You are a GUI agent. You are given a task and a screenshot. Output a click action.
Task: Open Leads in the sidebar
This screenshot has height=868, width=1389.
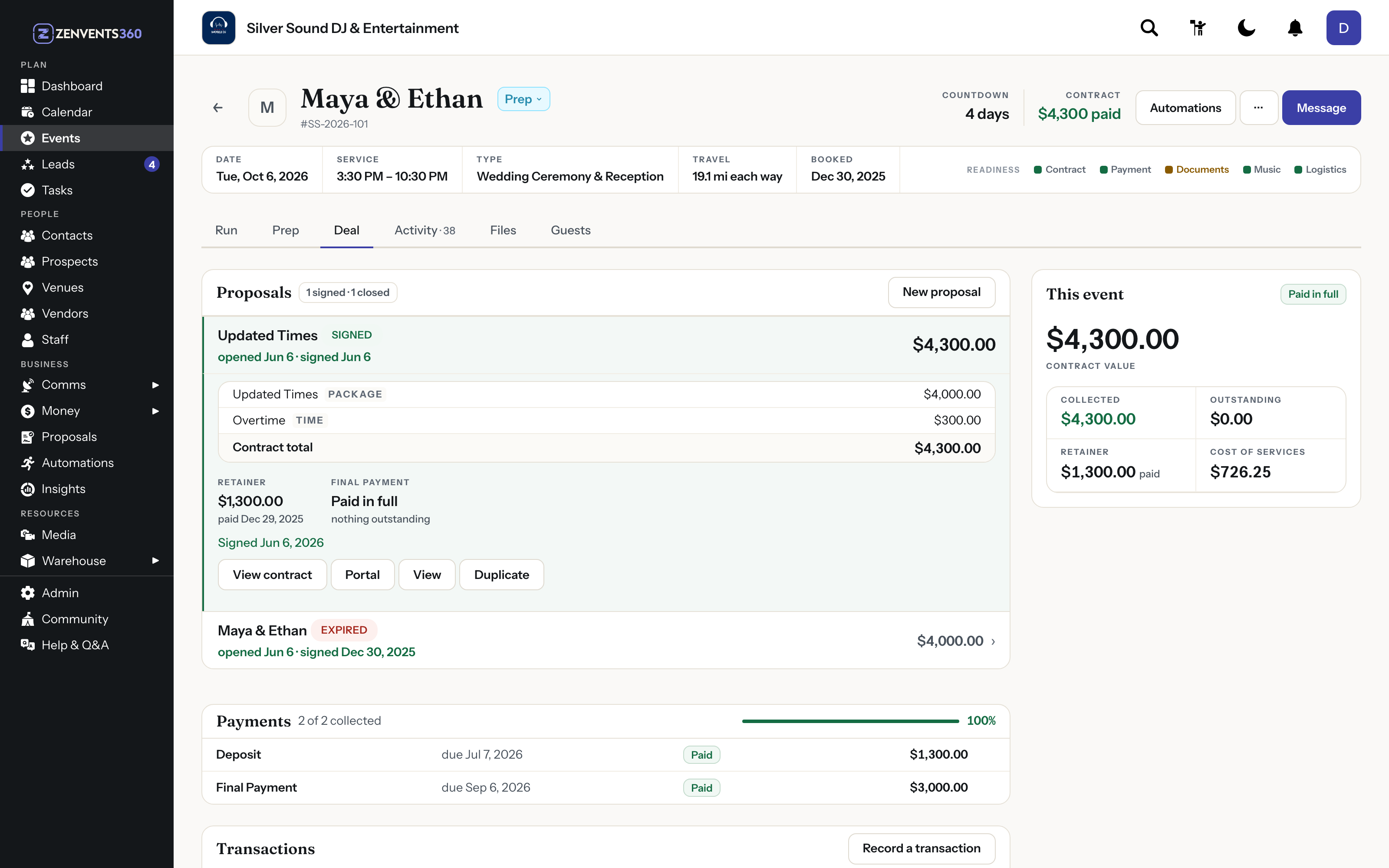(87, 164)
